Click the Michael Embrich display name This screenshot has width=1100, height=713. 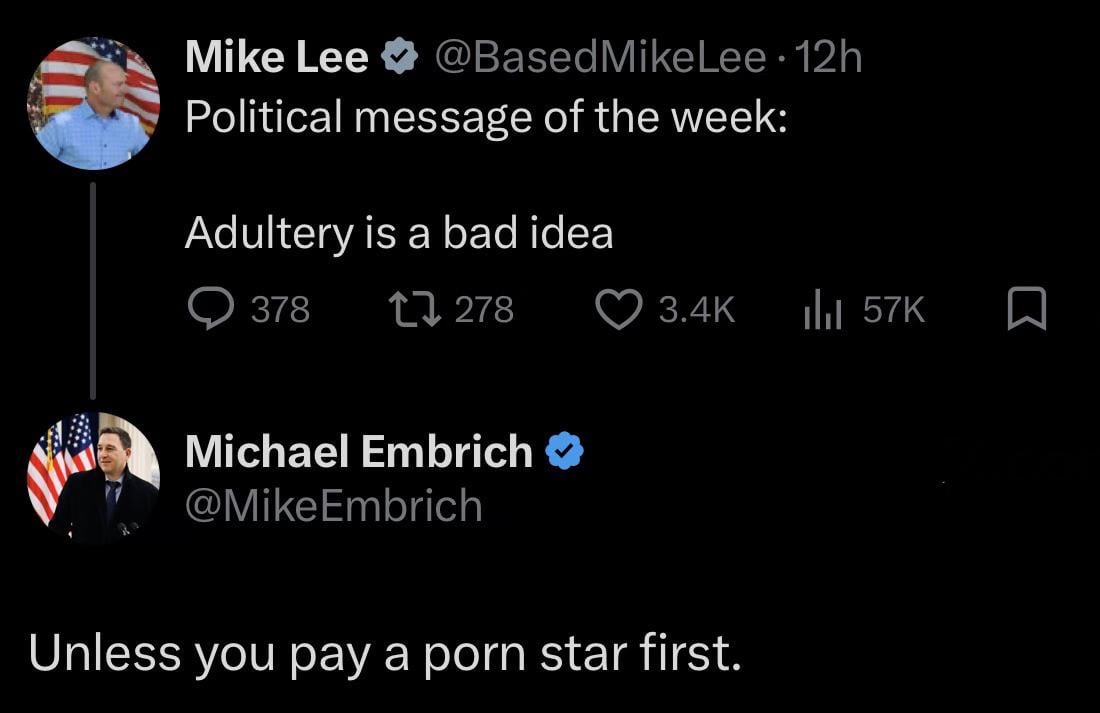[x=359, y=452]
